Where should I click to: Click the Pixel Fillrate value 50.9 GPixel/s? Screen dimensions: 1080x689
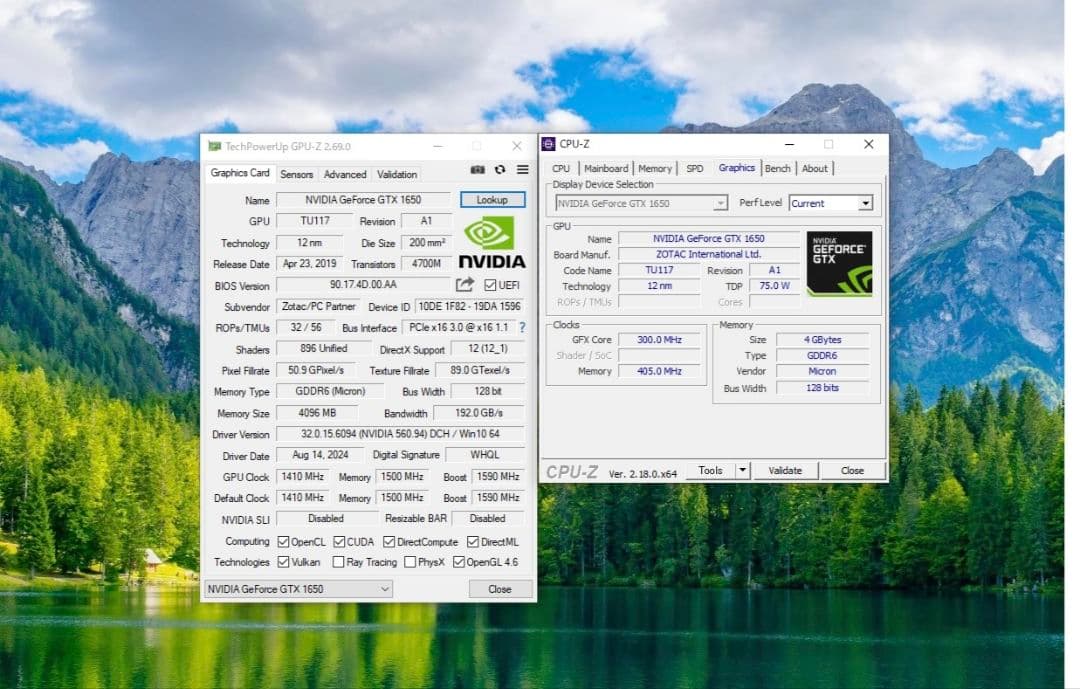coord(315,370)
